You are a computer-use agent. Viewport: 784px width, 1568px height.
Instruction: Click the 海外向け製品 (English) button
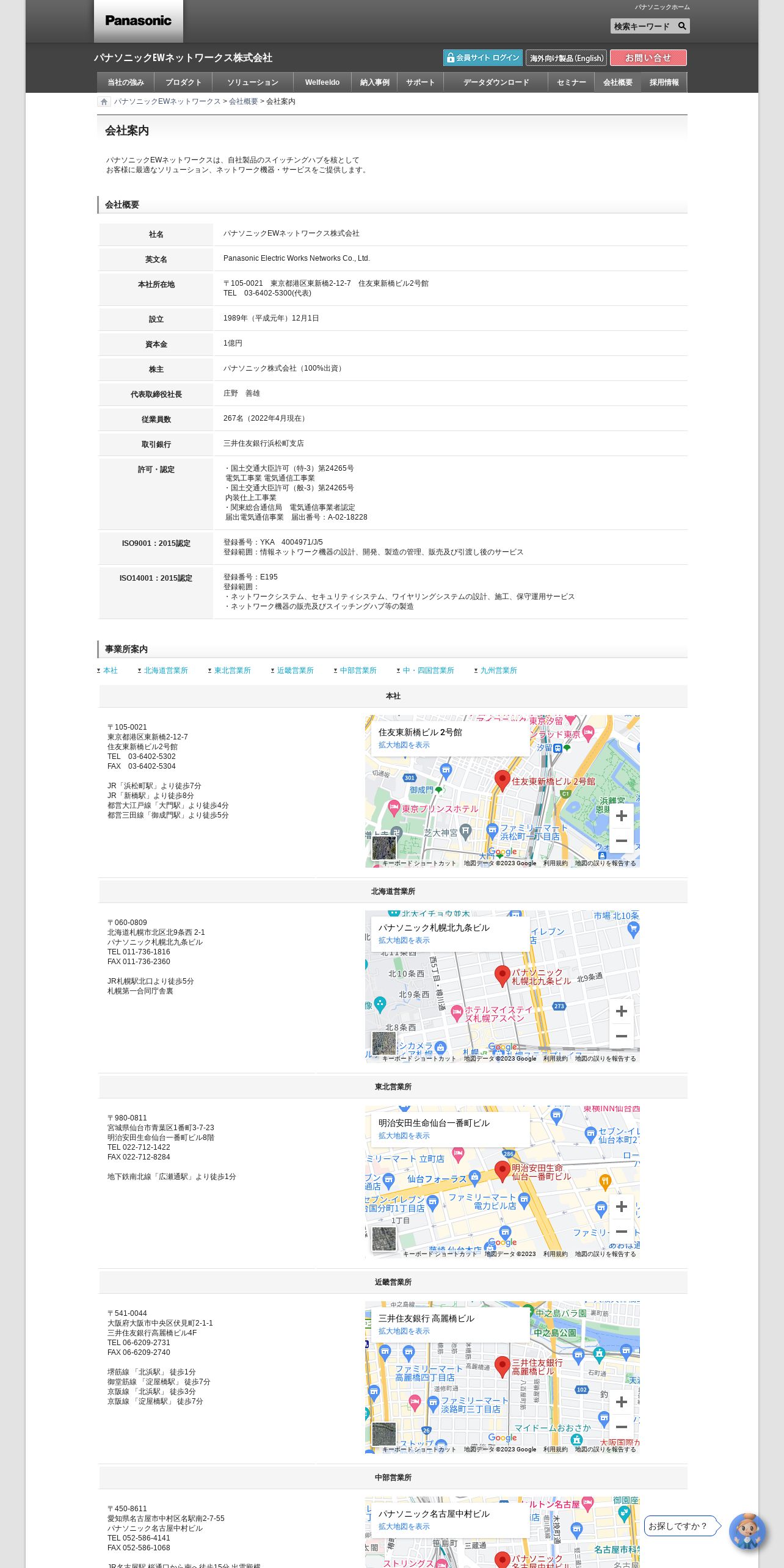[x=566, y=58]
